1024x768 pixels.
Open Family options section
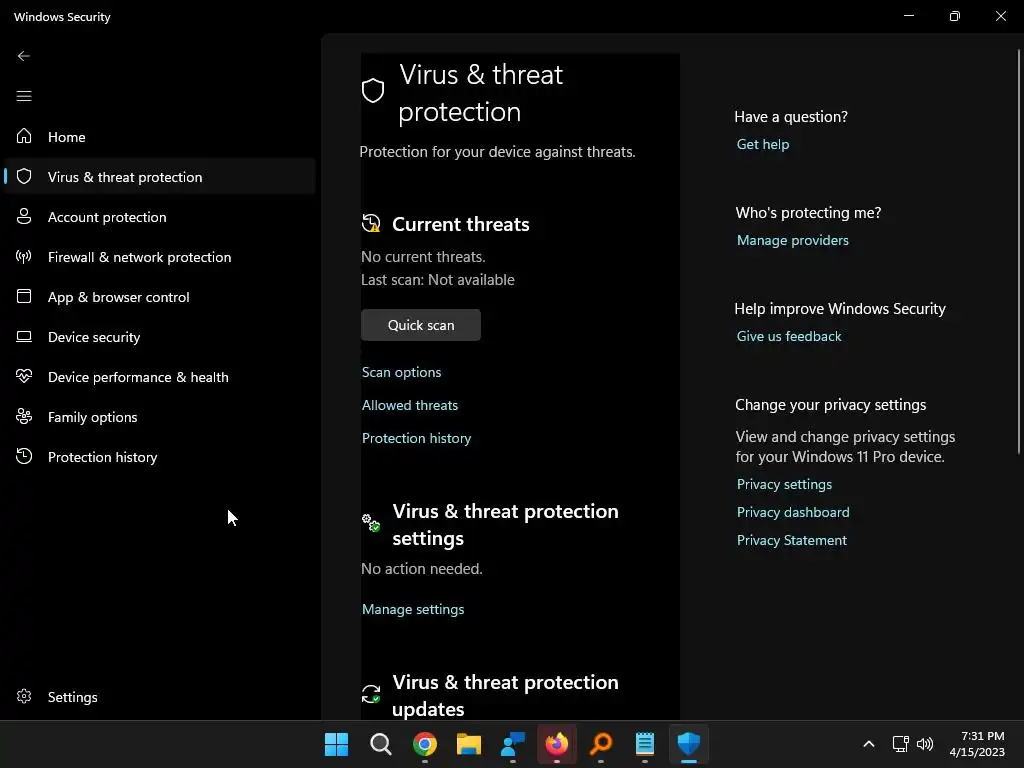pos(159,417)
